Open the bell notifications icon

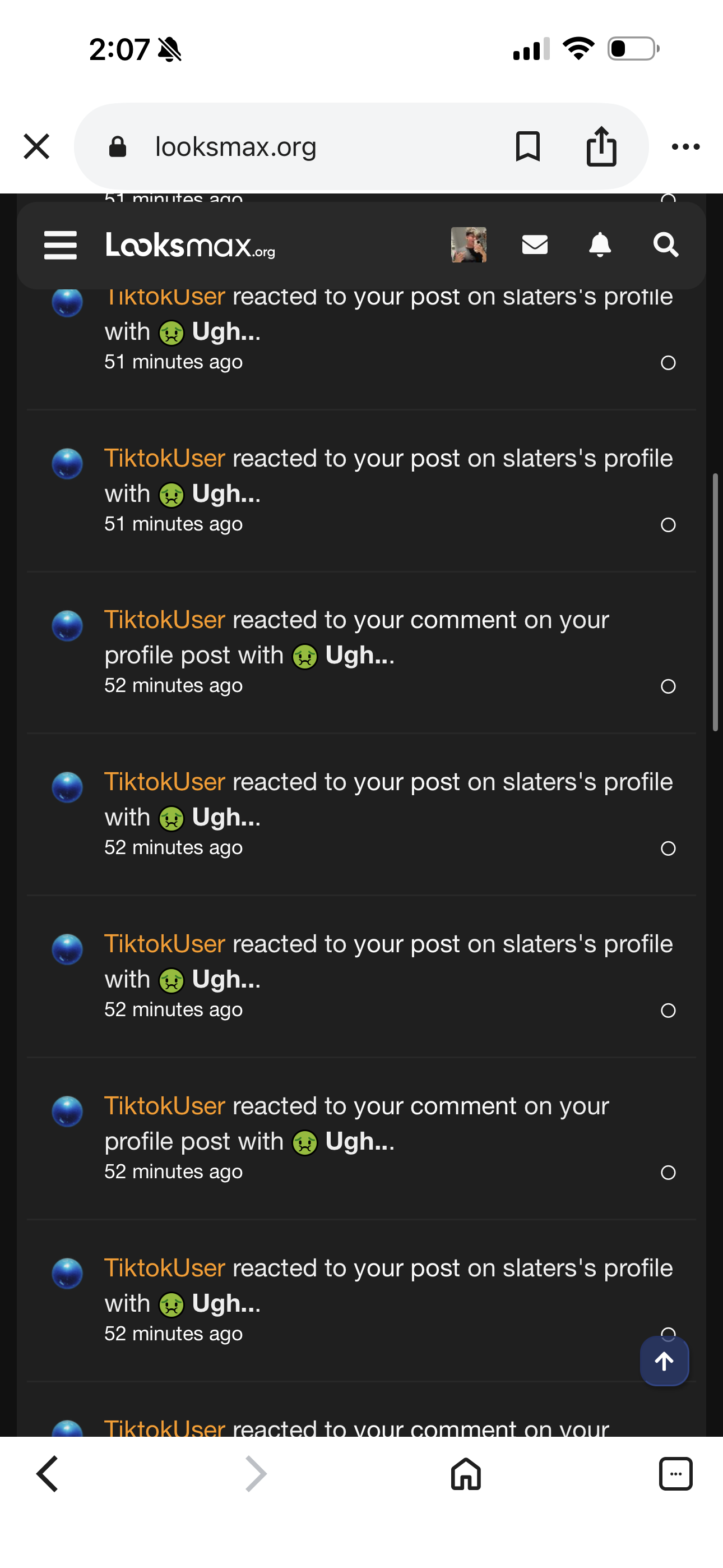click(x=600, y=245)
